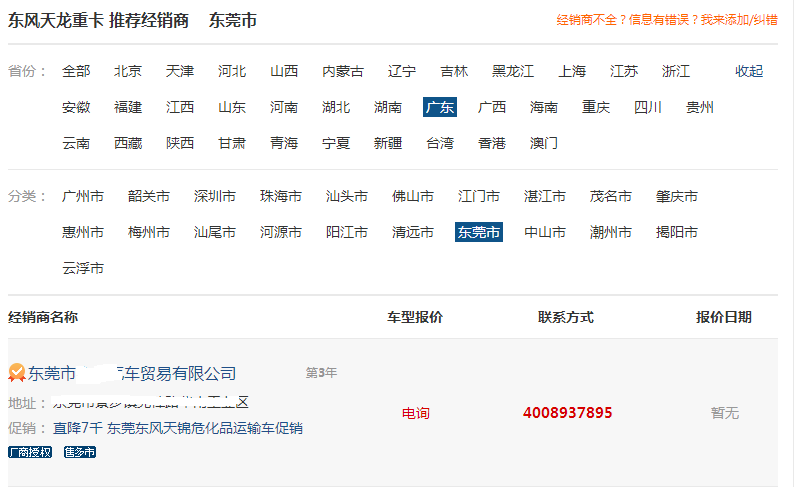The width and height of the screenshot is (795, 487).
Task: Select 云浮市 in the city list
Action: 83,268
